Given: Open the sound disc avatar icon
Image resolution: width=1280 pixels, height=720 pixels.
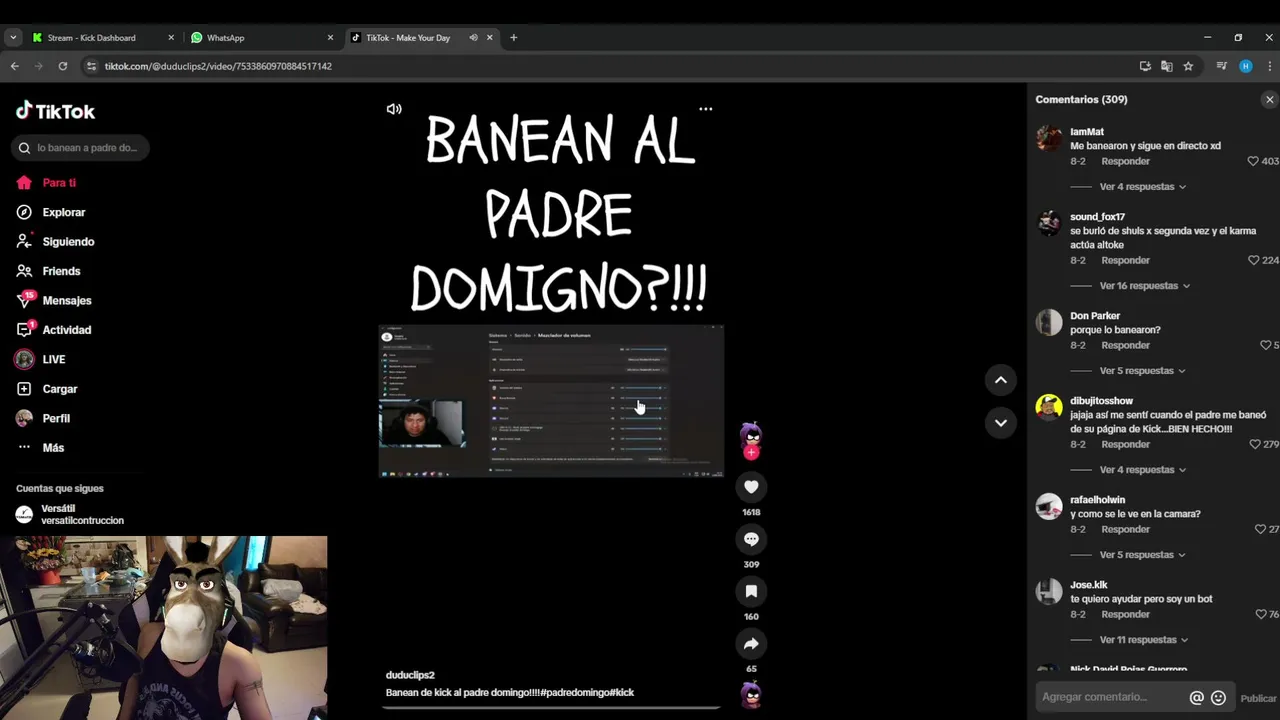Looking at the screenshot, I should 751,693.
